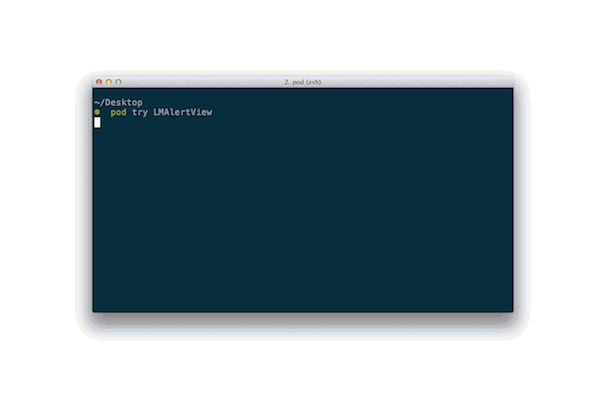The width and height of the screenshot is (593, 400).
Task: Click the bottom-right corner of the terminal window
Action: (512, 311)
